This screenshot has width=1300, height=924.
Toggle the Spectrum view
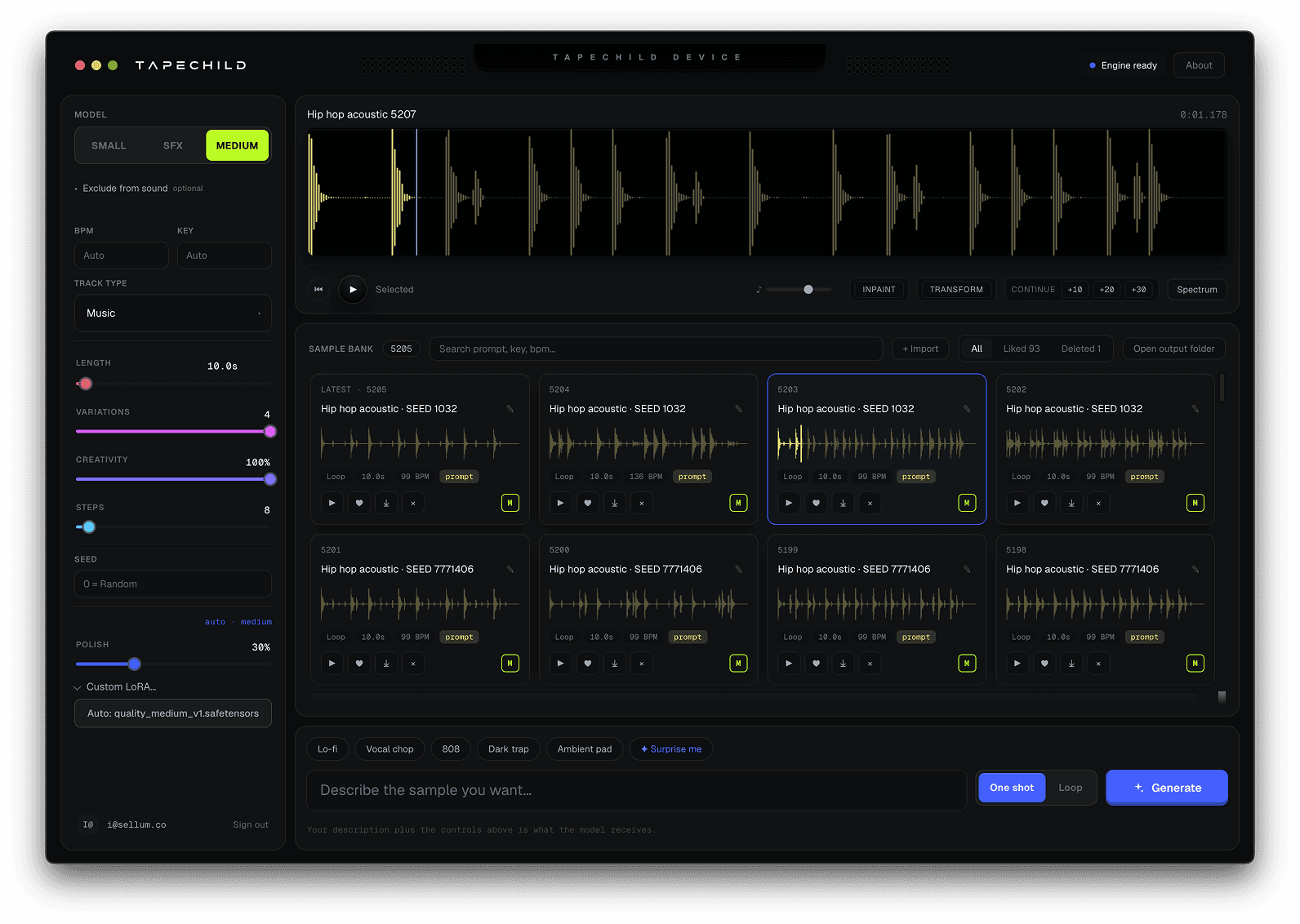click(1197, 290)
